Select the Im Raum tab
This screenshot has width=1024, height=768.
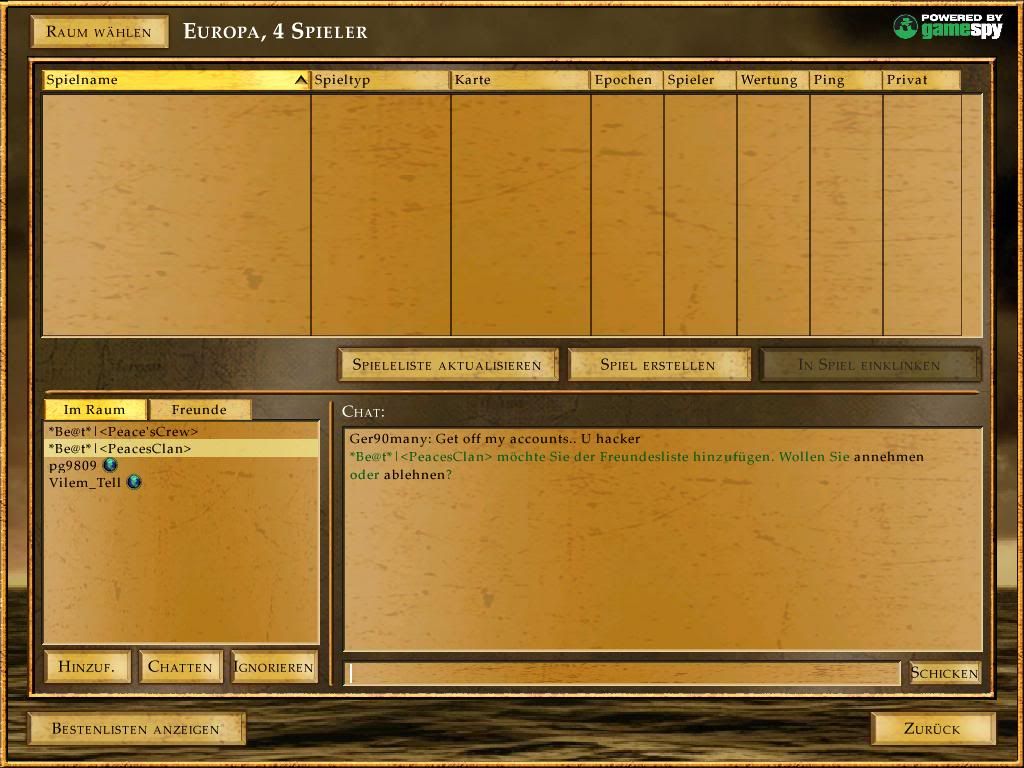coord(95,409)
